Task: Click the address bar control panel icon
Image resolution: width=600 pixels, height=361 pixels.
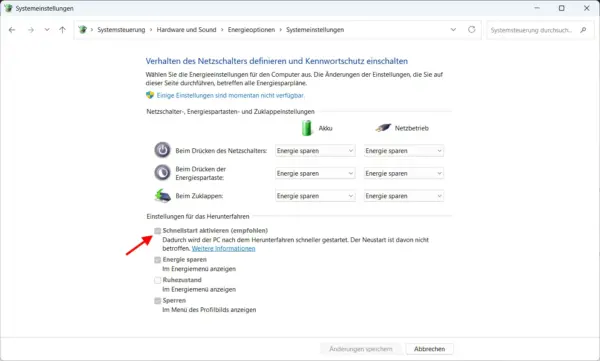Action: [x=82, y=29]
